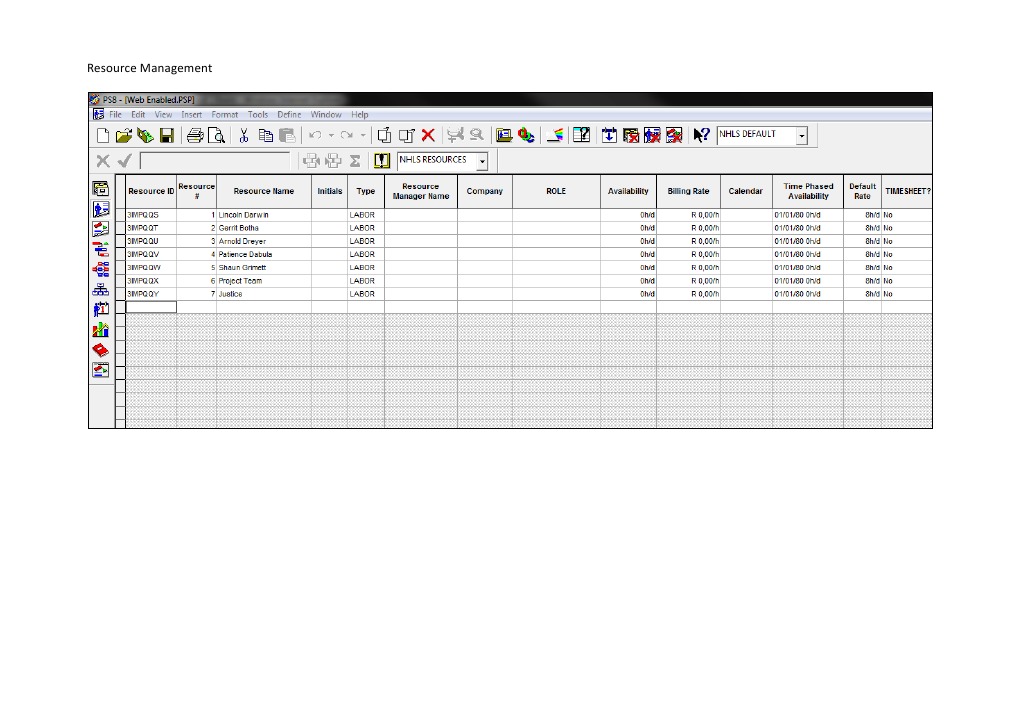Screen dimensions: 1017x719
Task: Open the Window menu
Action: point(326,115)
